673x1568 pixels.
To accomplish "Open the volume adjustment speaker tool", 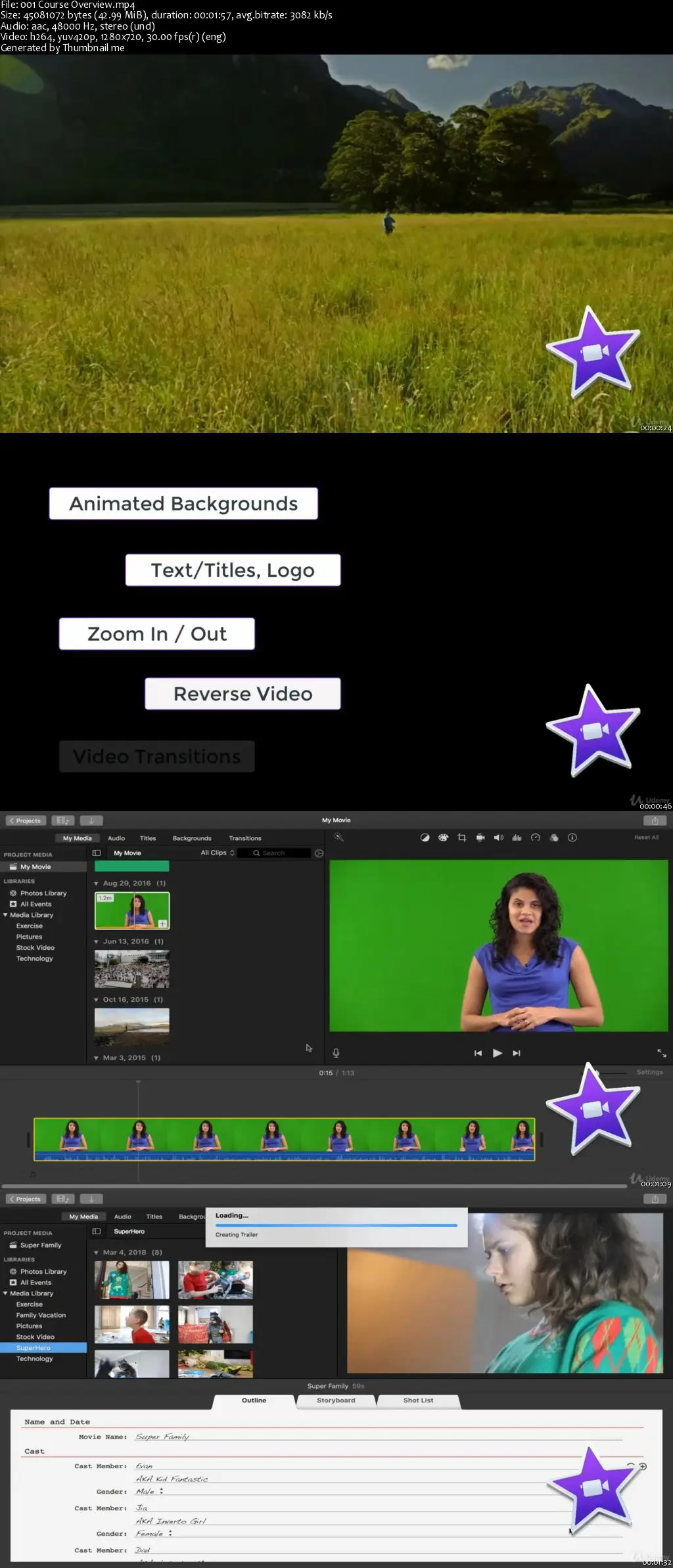I will (499, 838).
